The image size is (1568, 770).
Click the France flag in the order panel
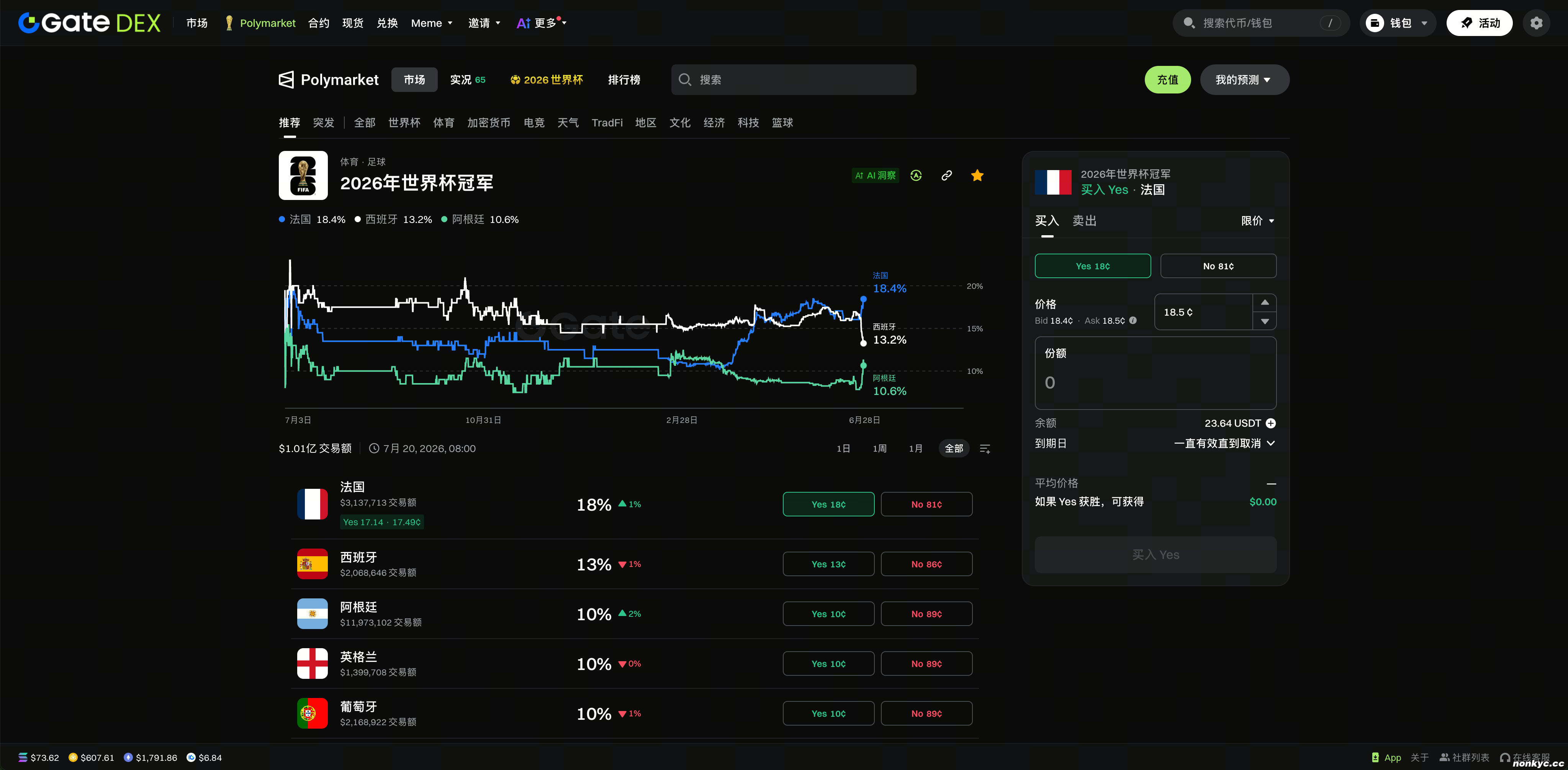tap(1053, 182)
